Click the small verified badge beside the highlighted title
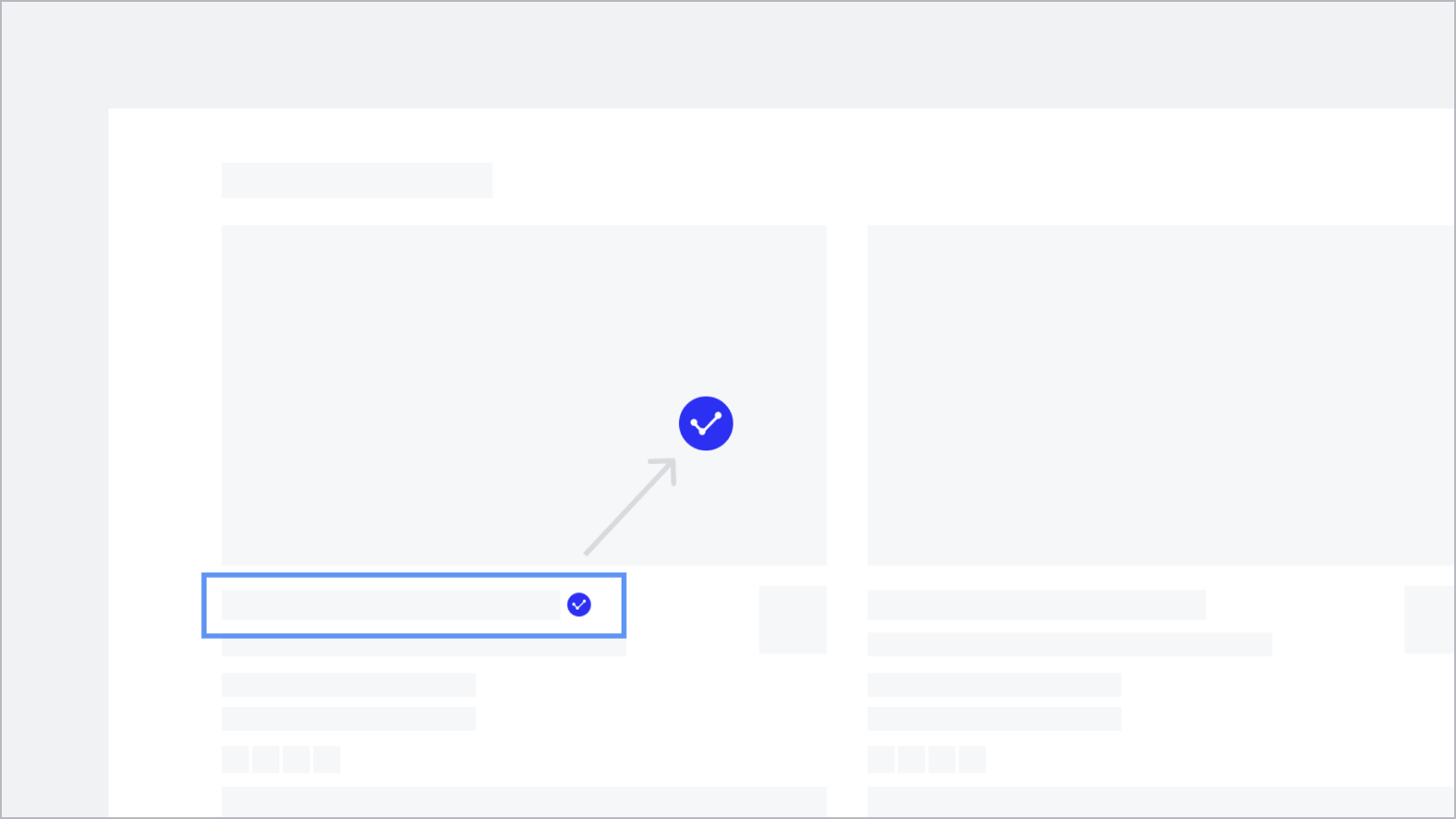The height and width of the screenshot is (819, 1456). pos(579,604)
